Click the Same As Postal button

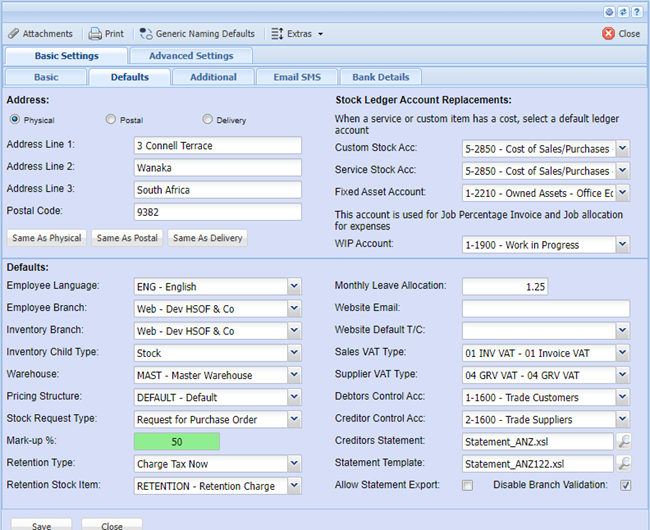[126, 238]
